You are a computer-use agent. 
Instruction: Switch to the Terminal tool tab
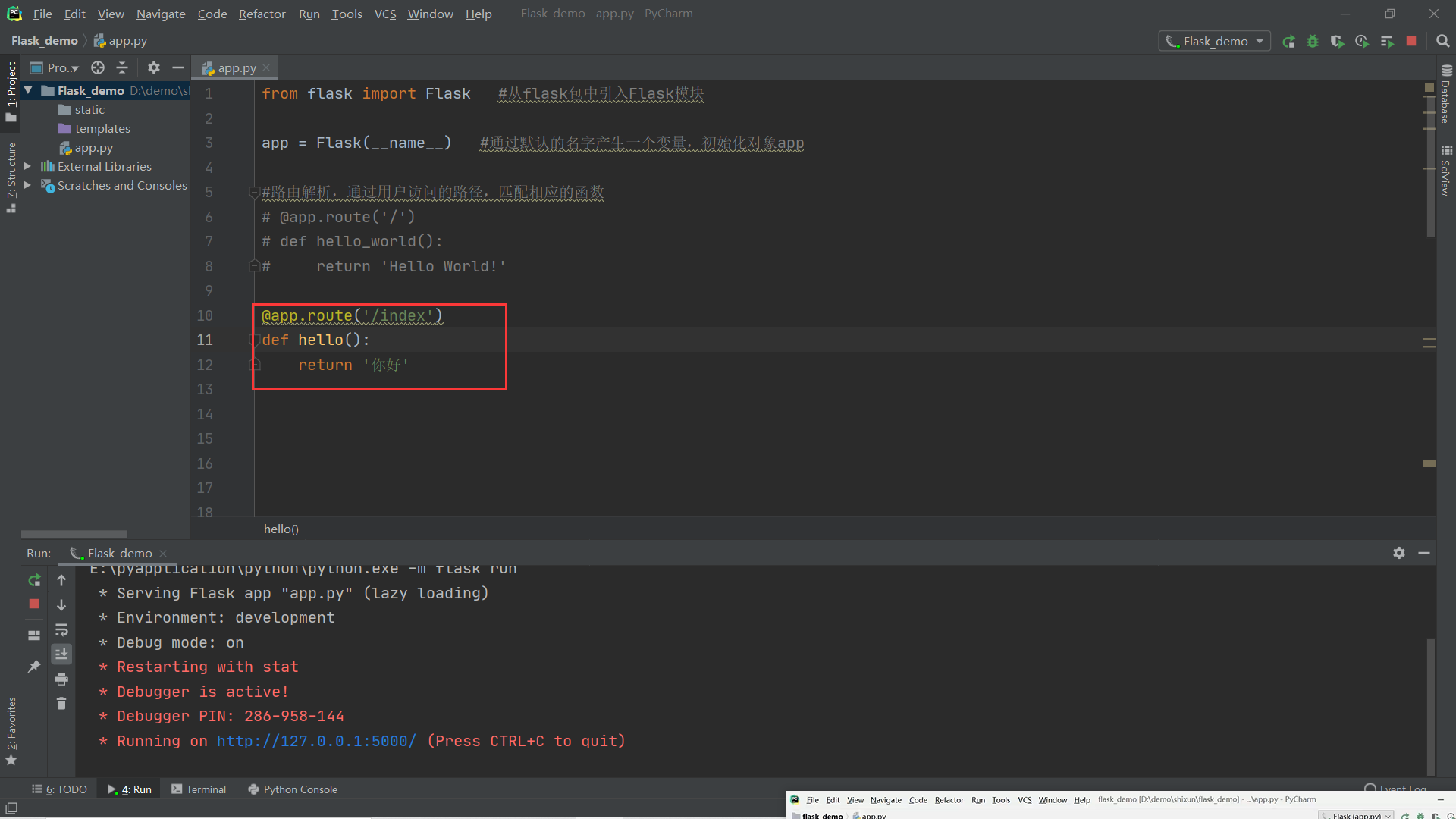[x=199, y=789]
